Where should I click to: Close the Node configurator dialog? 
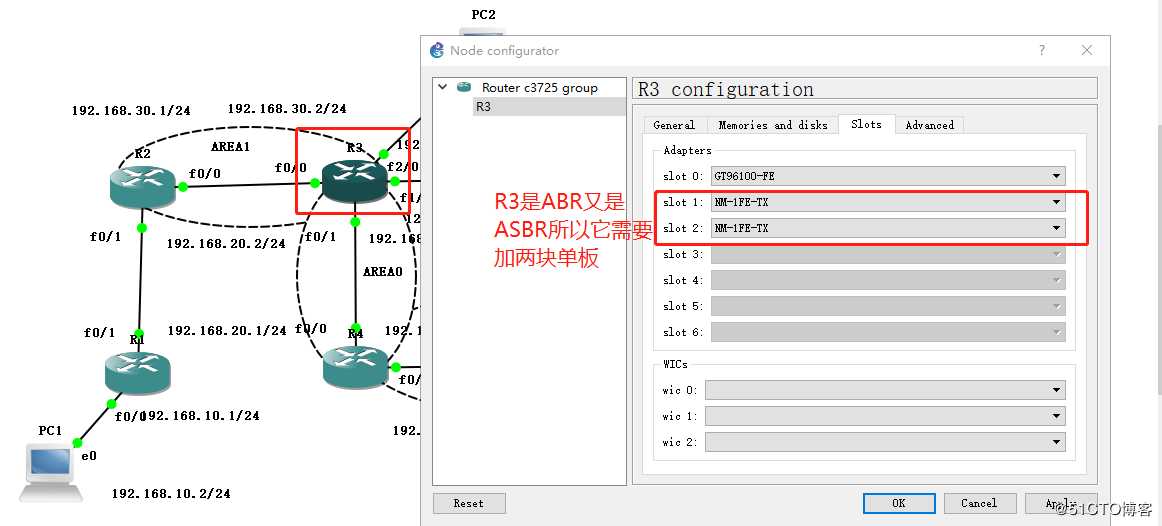pos(1086,50)
